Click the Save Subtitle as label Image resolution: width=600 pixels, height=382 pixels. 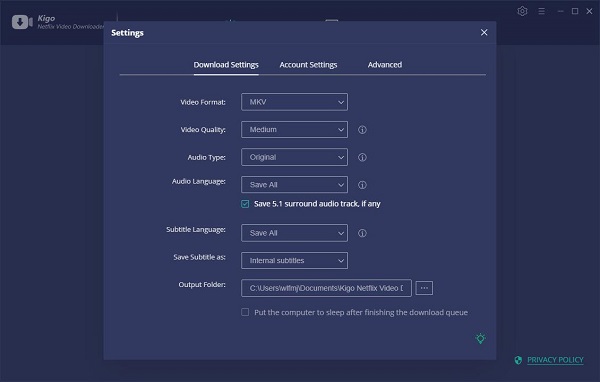pyautogui.click(x=199, y=257)
